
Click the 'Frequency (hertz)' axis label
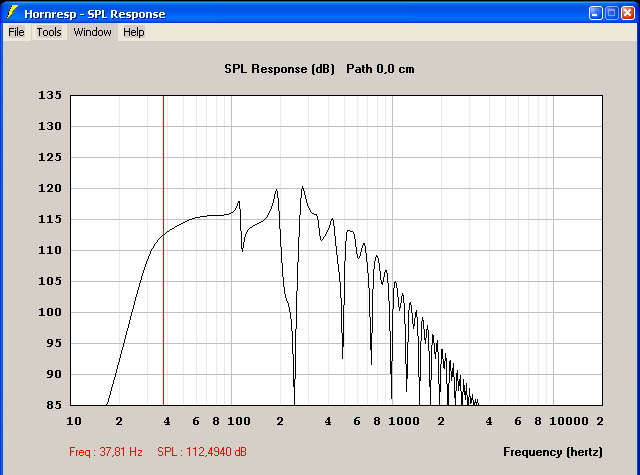[553, 452]
